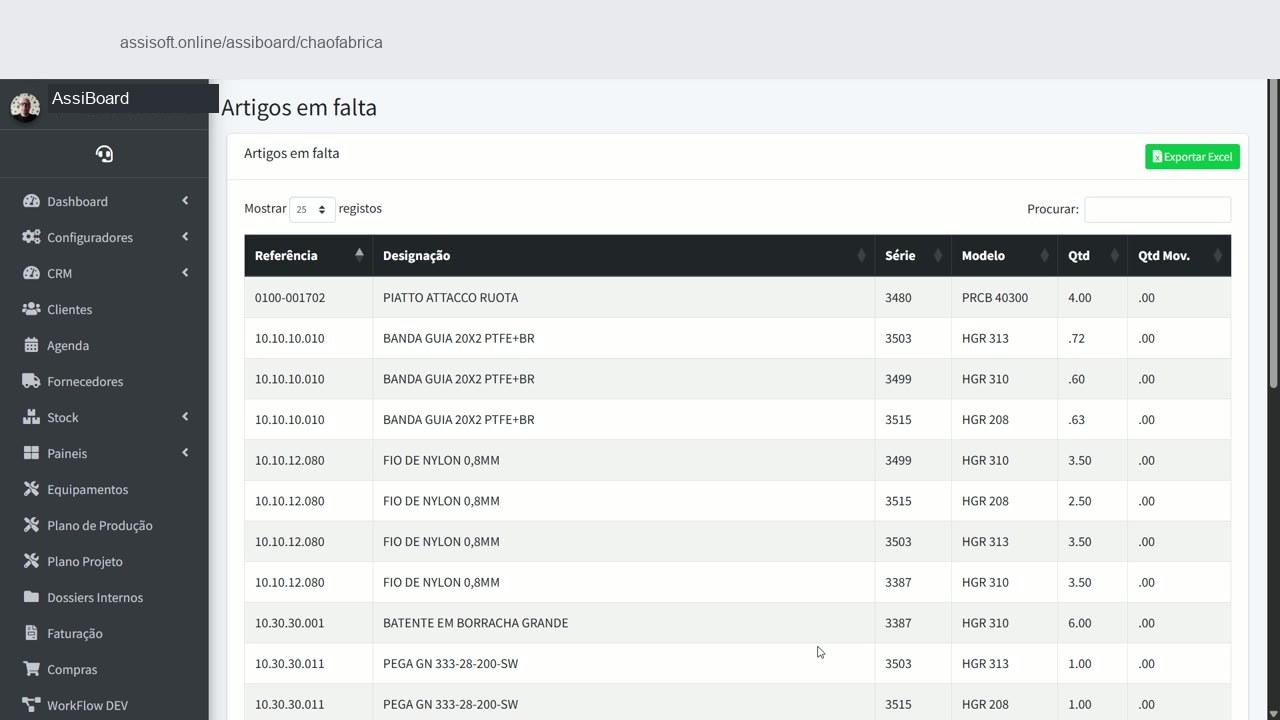Click the Procurar search field
1280x720 pixels.
pyautogui.click(x=1157, y=209)
